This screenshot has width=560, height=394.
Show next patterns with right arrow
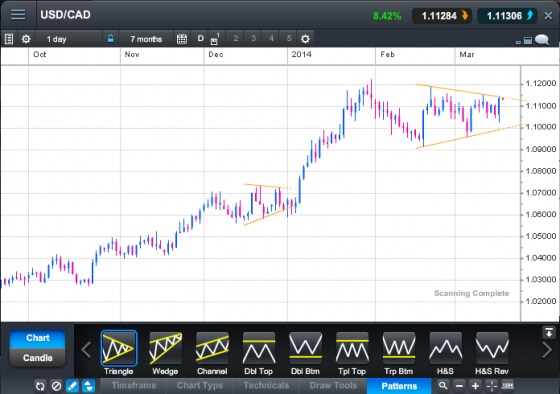(547, 349)
